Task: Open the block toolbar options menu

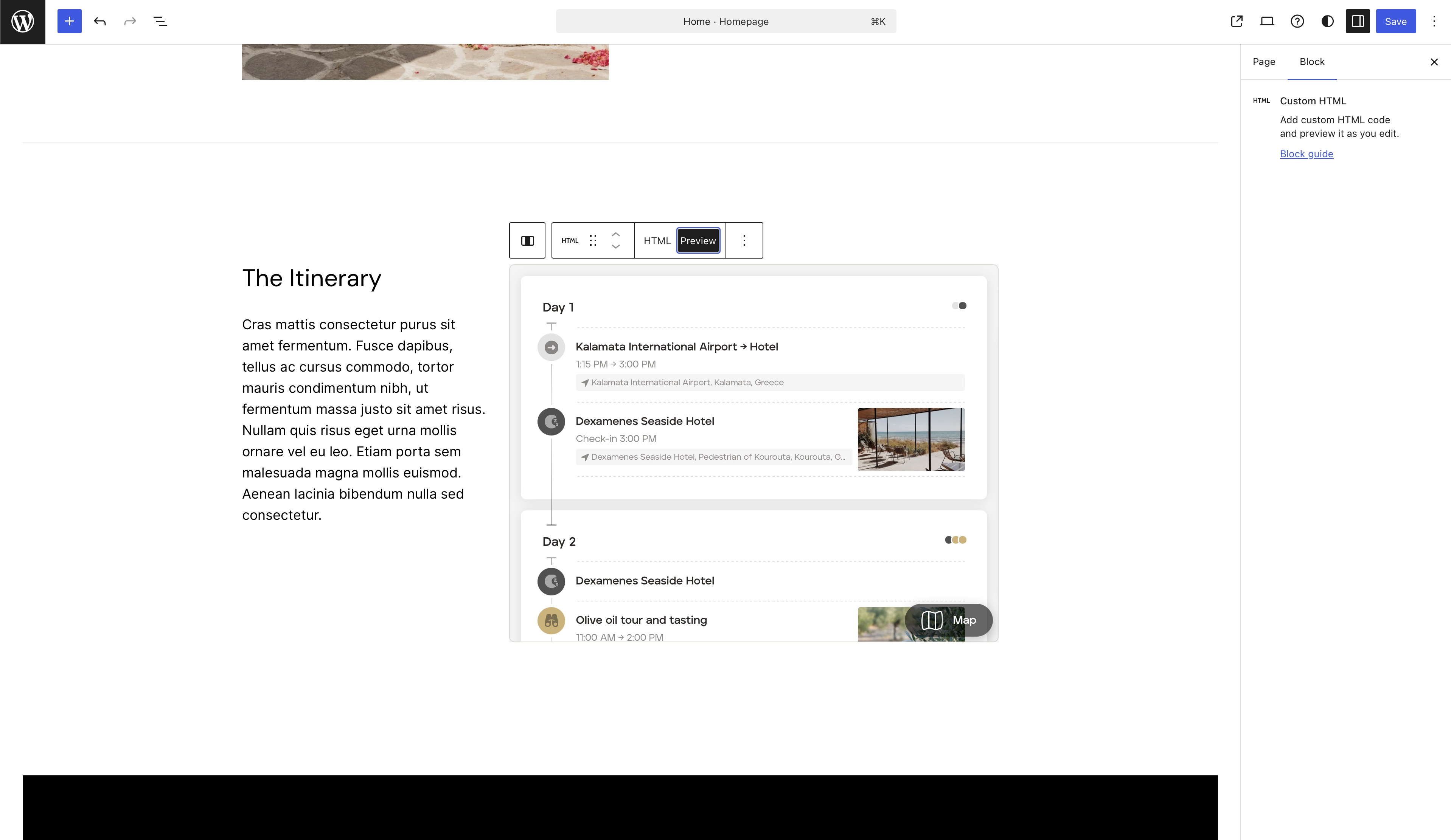Action: point(744,240)
